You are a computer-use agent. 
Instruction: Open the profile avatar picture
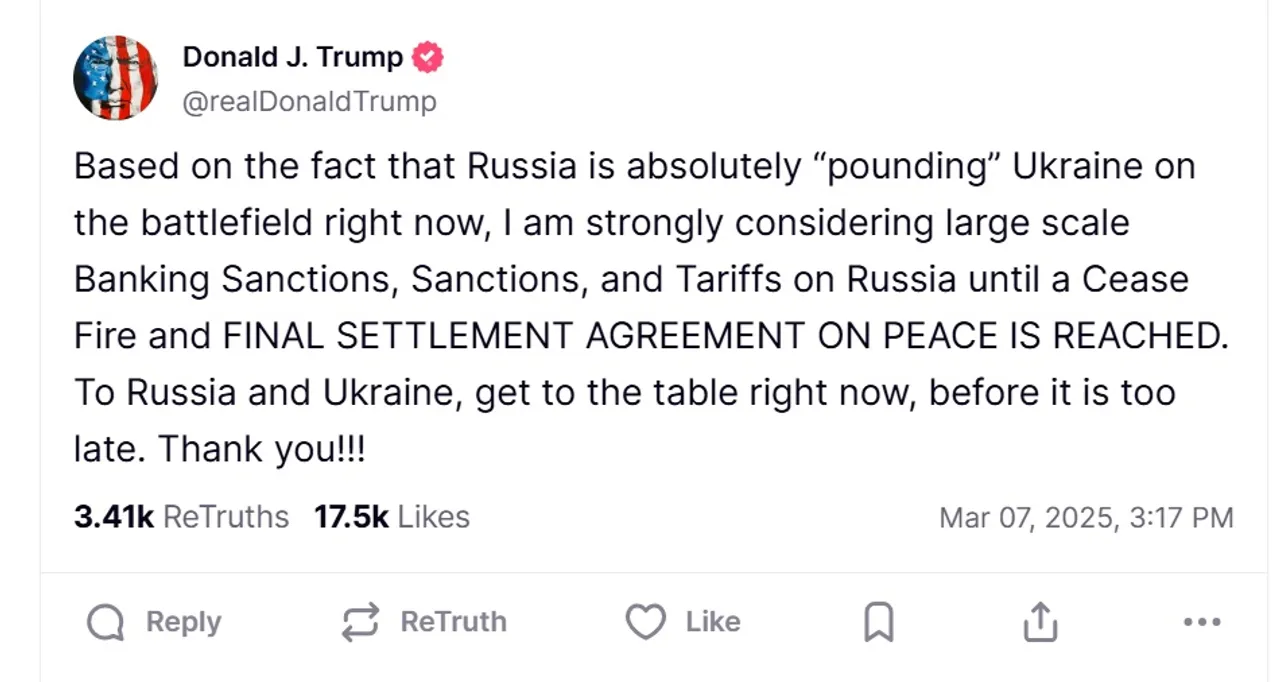coord(115,78)
